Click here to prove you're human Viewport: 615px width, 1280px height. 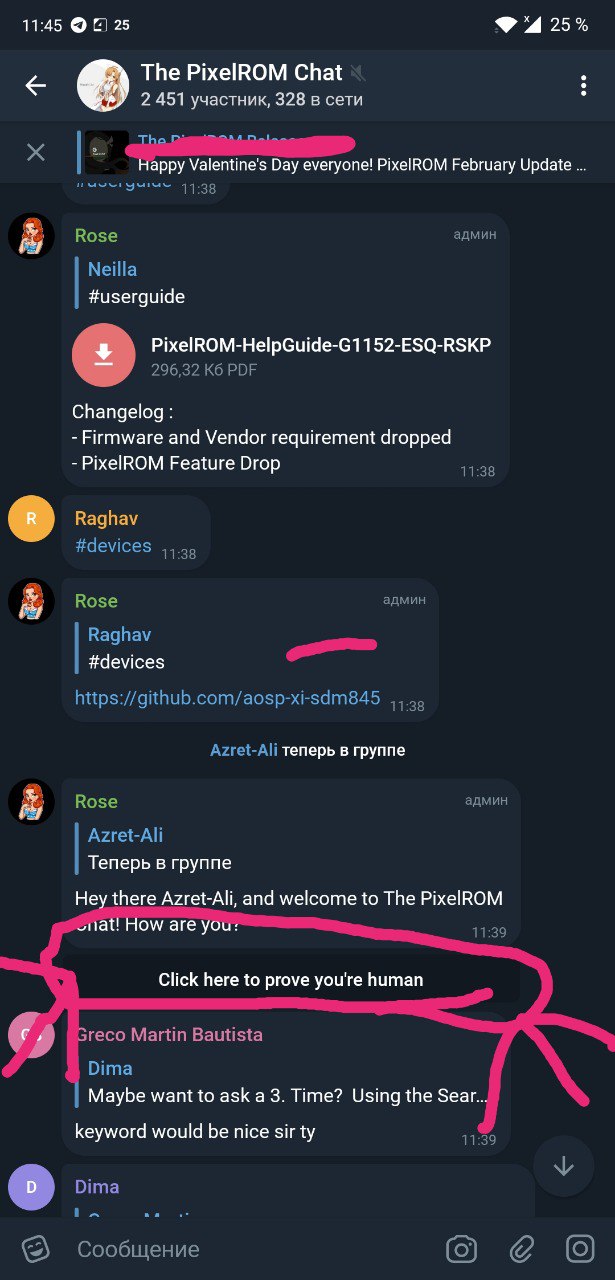[290, 980]
